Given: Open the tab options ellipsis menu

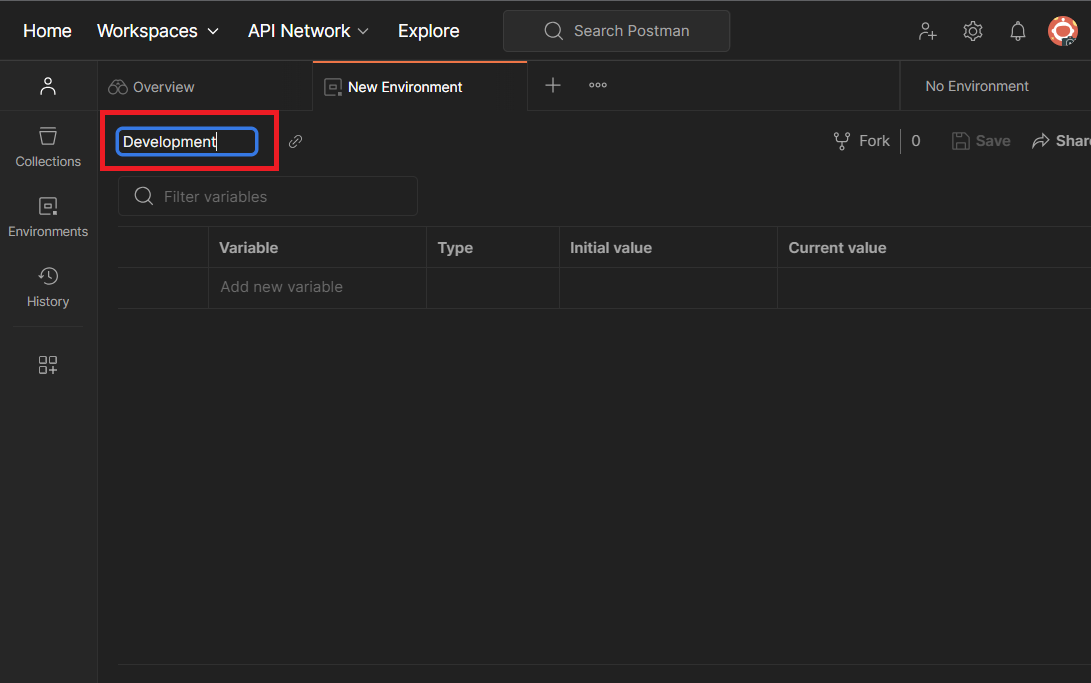Looking at the screenshot, I should coord(598,85).
